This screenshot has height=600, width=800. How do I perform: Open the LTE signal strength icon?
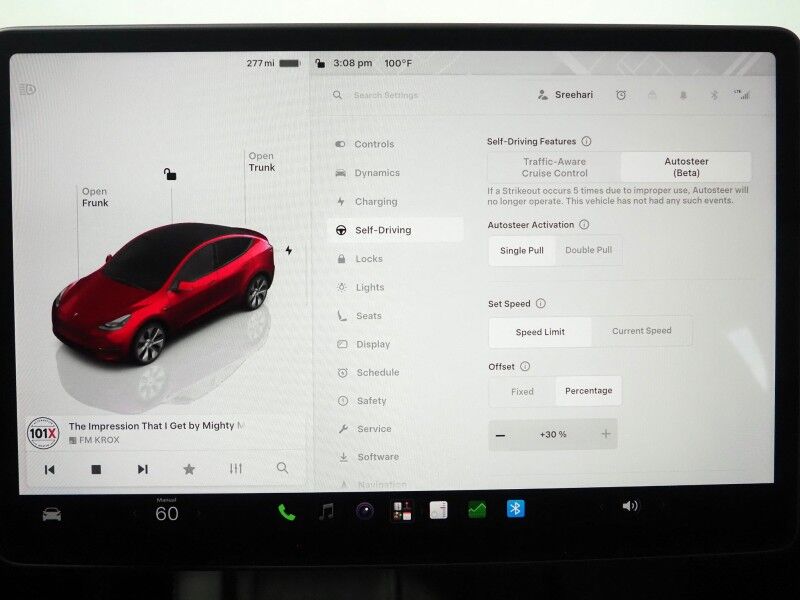pos(742,94)
